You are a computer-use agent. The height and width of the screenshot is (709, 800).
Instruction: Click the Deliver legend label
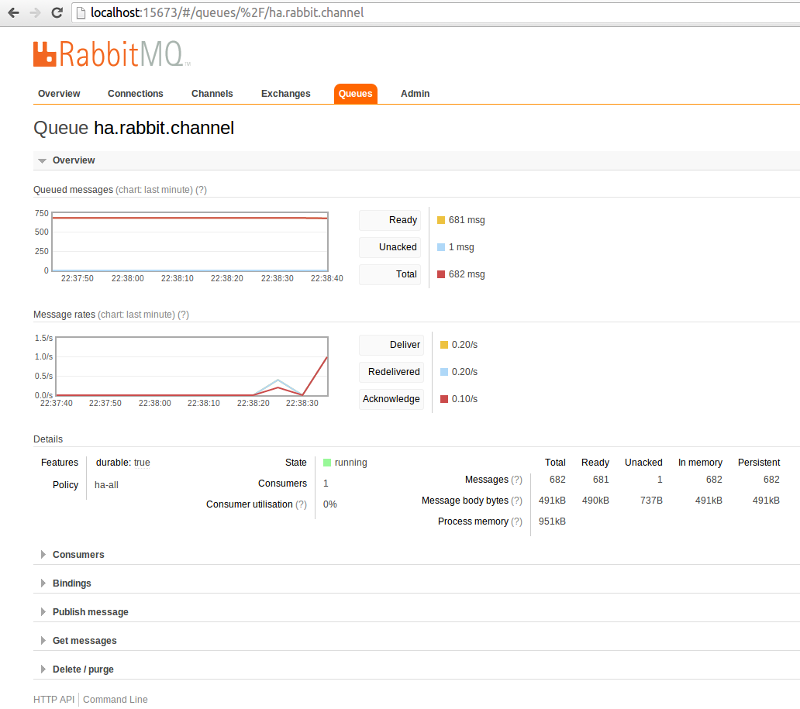click(391, 345)
